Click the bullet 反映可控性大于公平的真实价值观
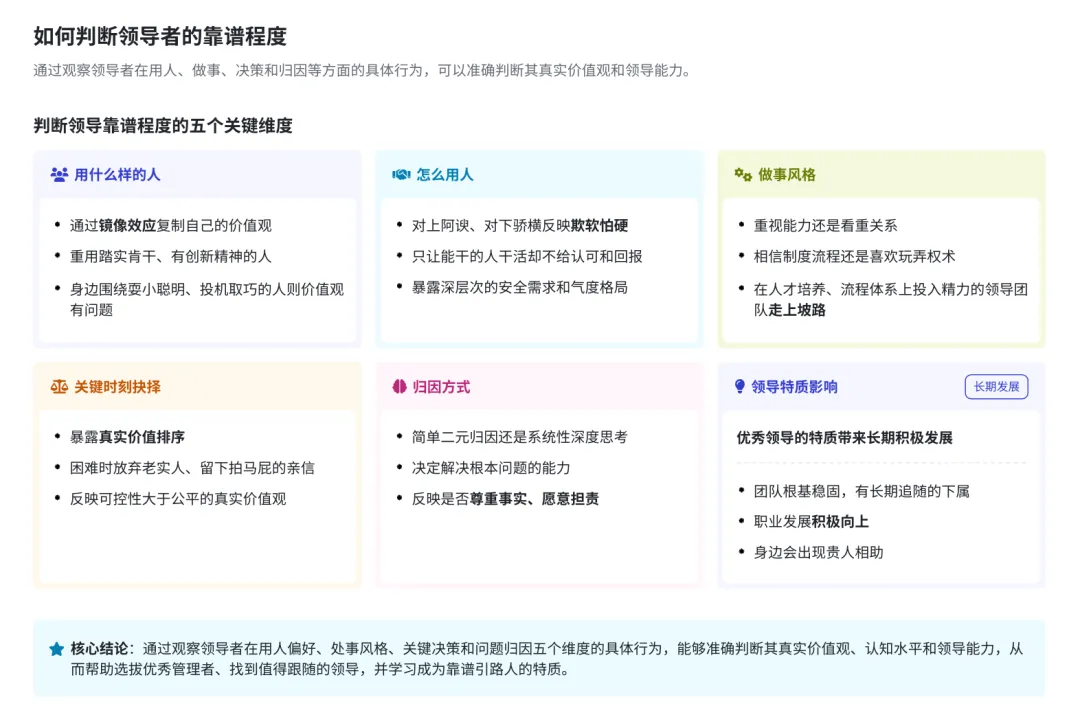The width and height of the screenshot is (1080, 706). pos(178,499)
